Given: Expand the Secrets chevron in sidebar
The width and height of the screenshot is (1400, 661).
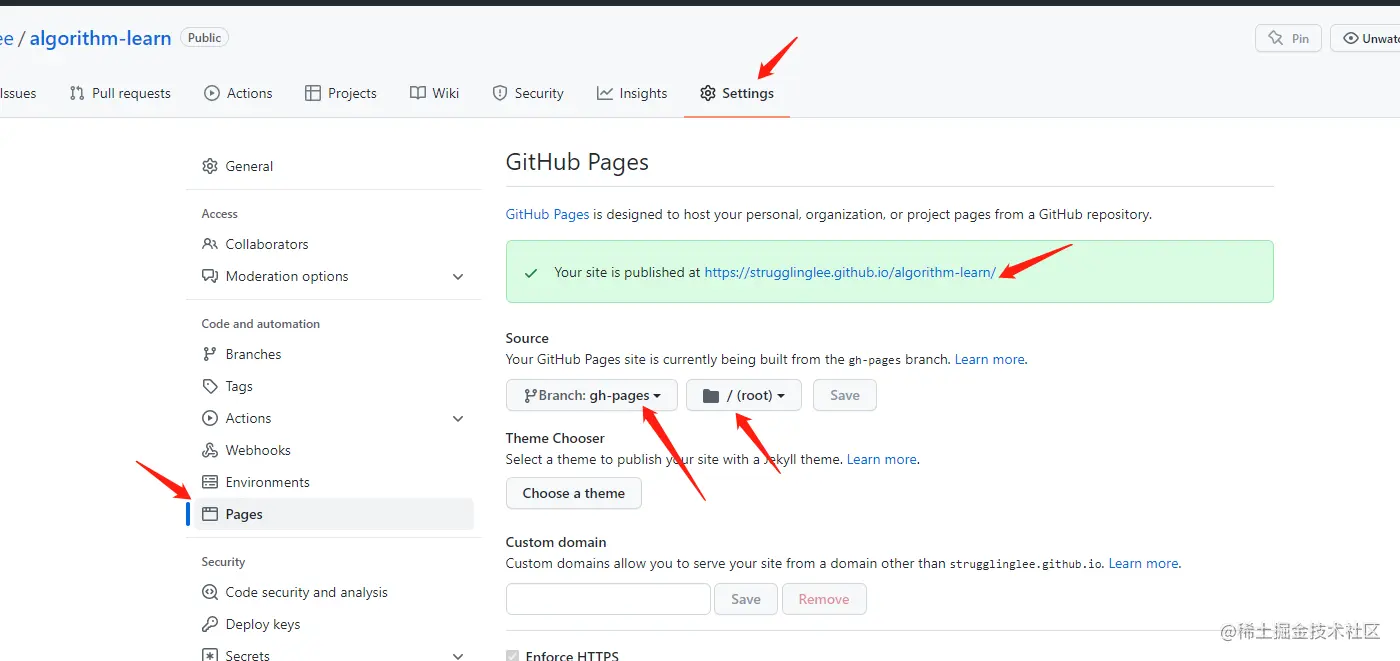Looking at the screenshot, I should click(458, 656).
